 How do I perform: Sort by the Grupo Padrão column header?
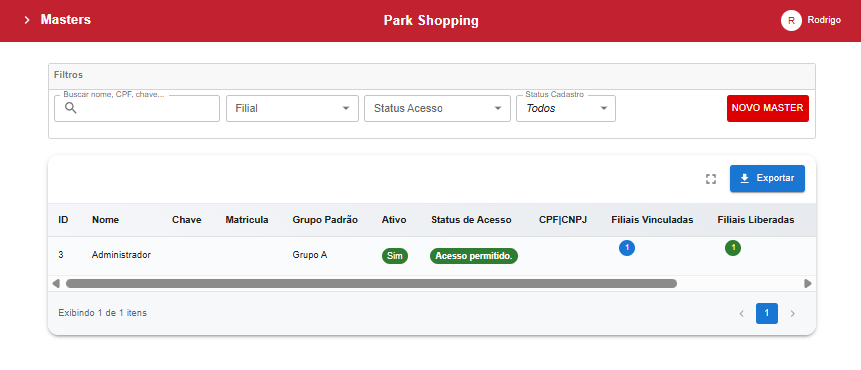(325, 220)
